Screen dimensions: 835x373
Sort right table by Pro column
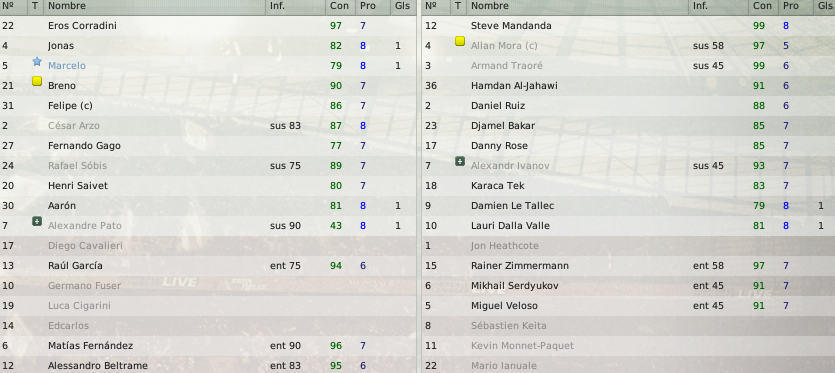[x=791, y=6]
